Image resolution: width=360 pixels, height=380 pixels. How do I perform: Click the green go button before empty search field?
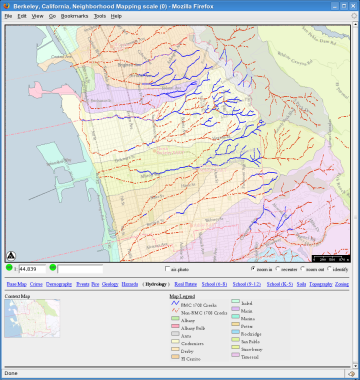[53, 267]
